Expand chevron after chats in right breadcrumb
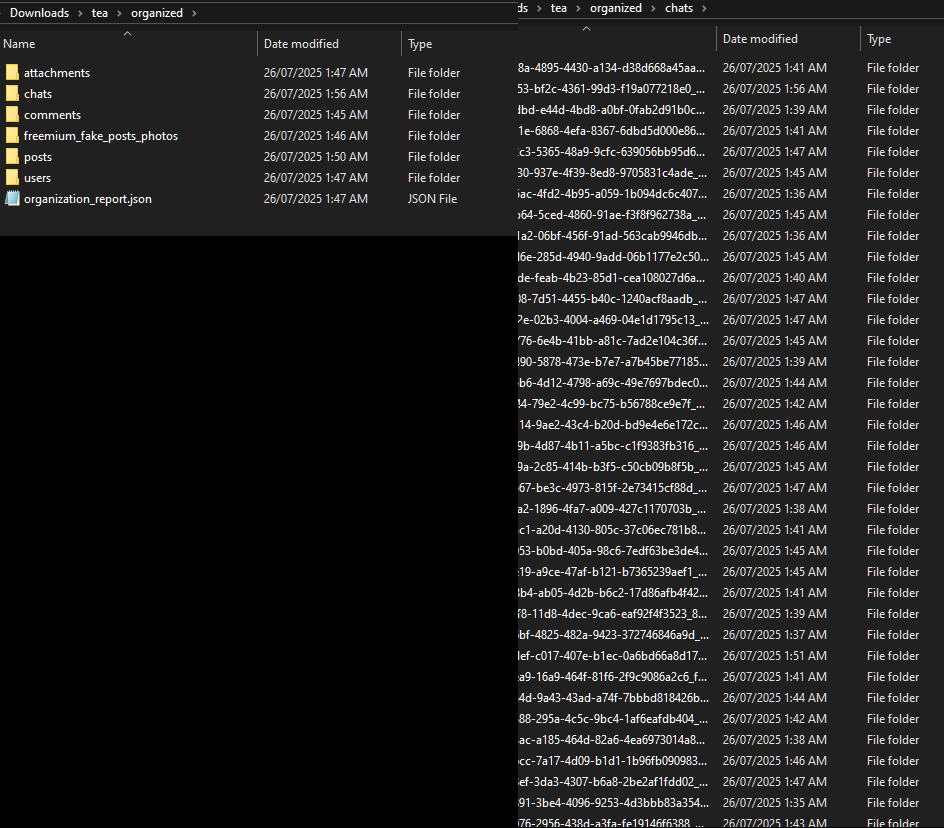This screenshot has width=944, height=828. (704, 8)
